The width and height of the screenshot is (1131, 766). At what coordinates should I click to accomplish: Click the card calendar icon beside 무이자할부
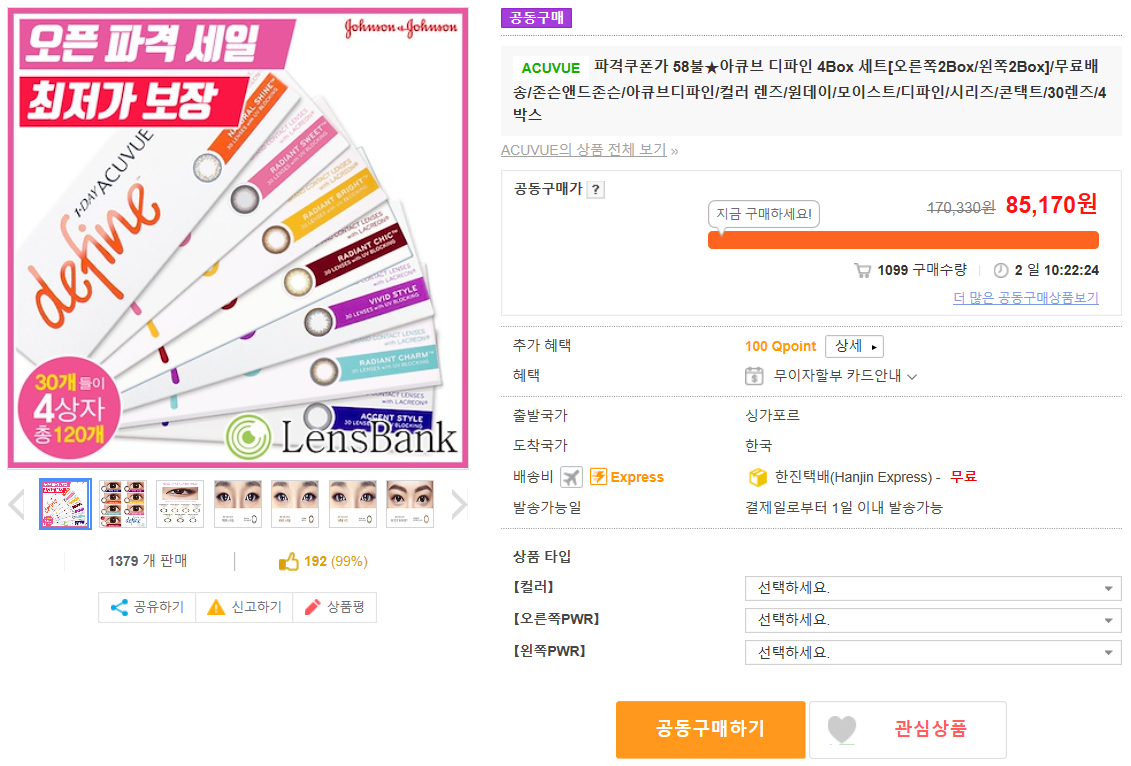(754, 376)
